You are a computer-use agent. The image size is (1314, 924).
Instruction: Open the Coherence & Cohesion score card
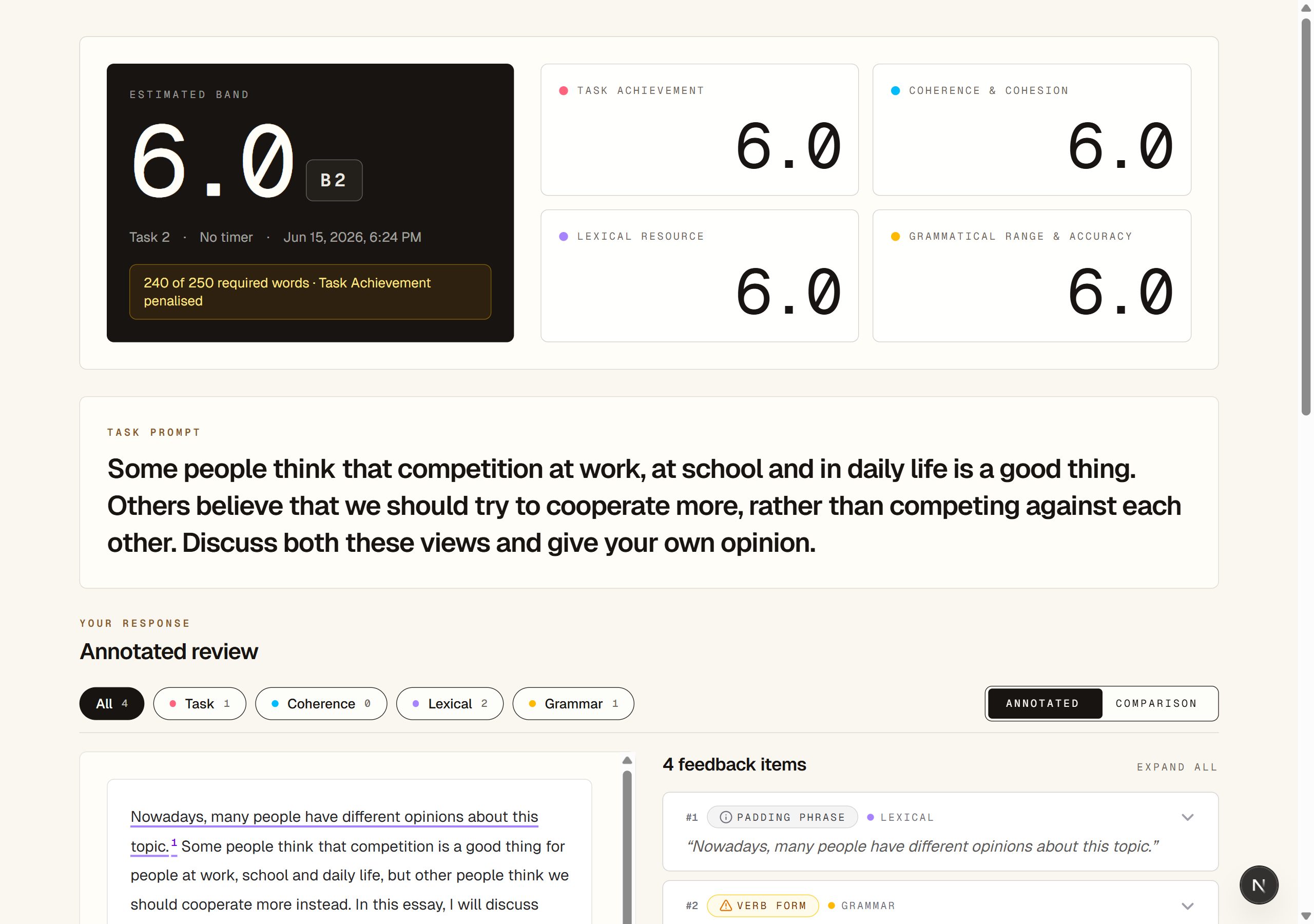pos(1031,129)
